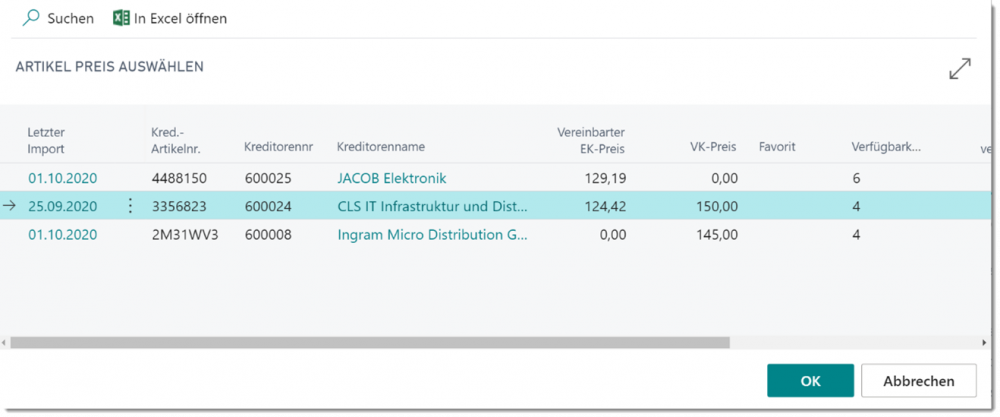Image resolution: width=1000 pixels, height=417 pixels.
Task: Click the 25.09.2020 import date
Action: tap(62, 207)
